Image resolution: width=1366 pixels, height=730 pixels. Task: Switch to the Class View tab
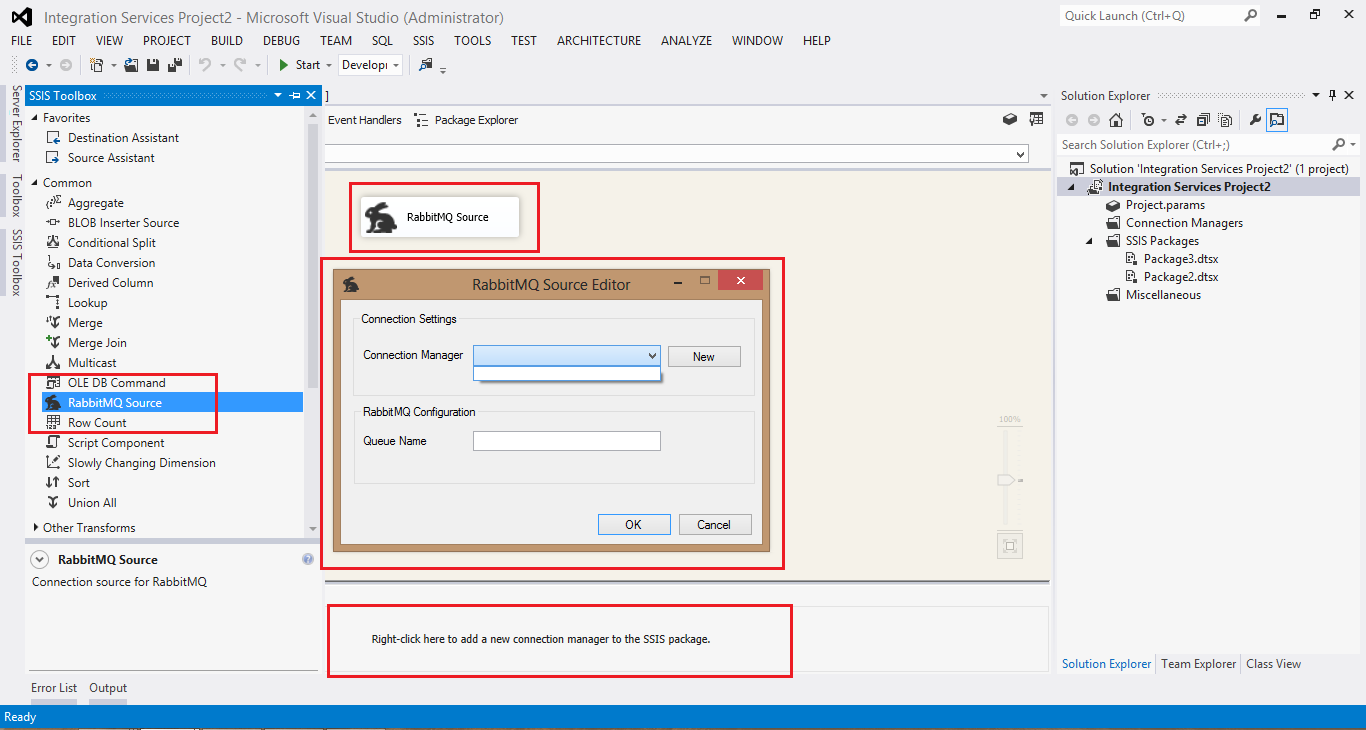coord(1273,664)
